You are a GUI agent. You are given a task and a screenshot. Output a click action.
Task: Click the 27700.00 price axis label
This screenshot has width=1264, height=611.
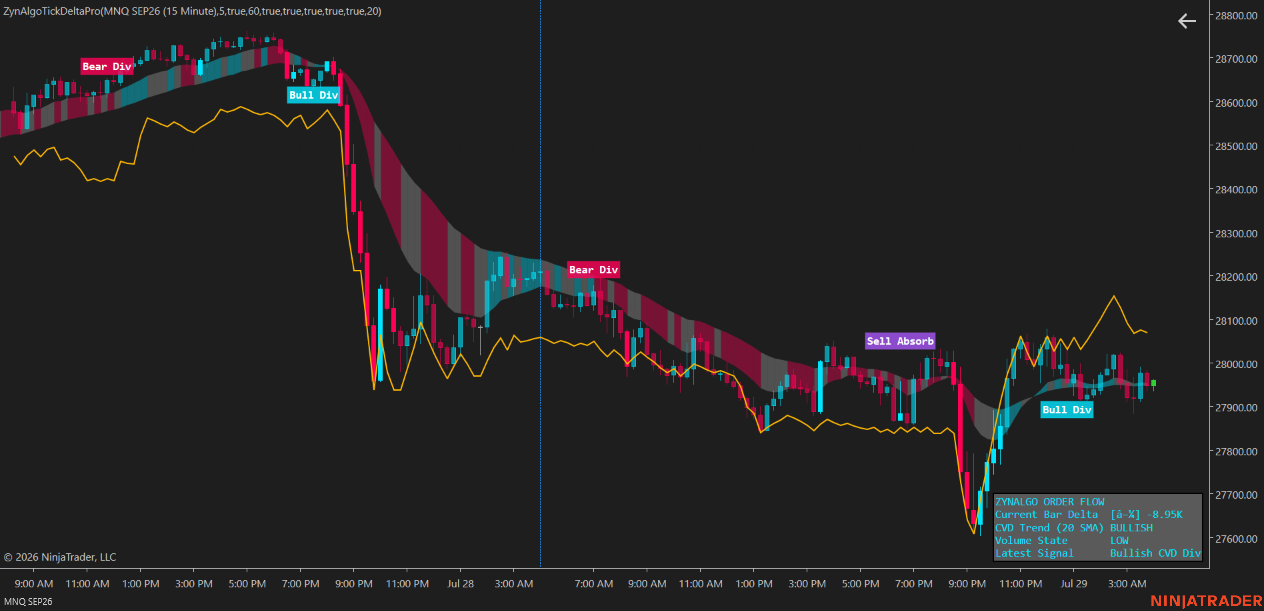point(1234,495)
